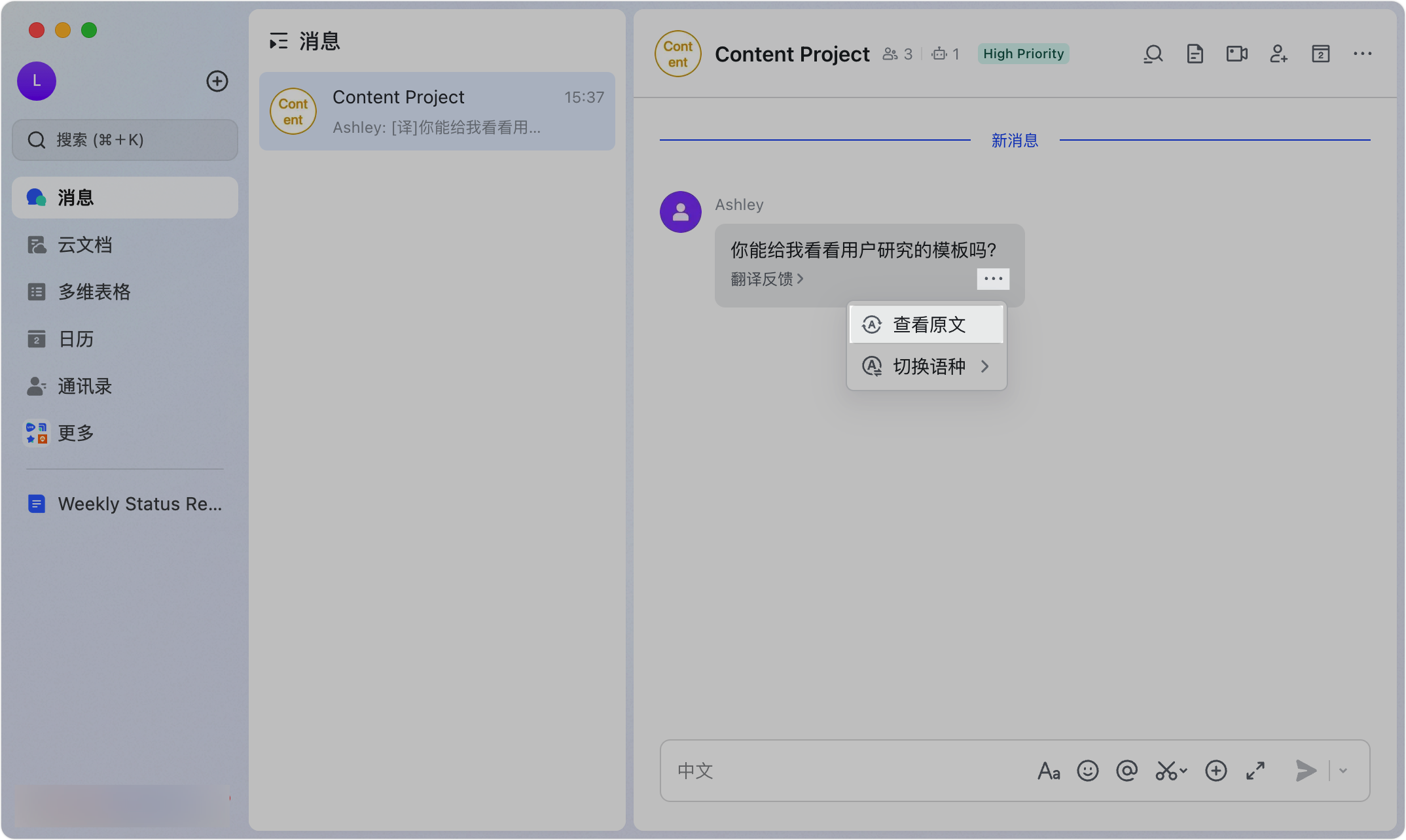Viewport: 1406px width, 840px height.
Task: Open 通讯录 contacts in the sidebar
Action: point(125,386)
